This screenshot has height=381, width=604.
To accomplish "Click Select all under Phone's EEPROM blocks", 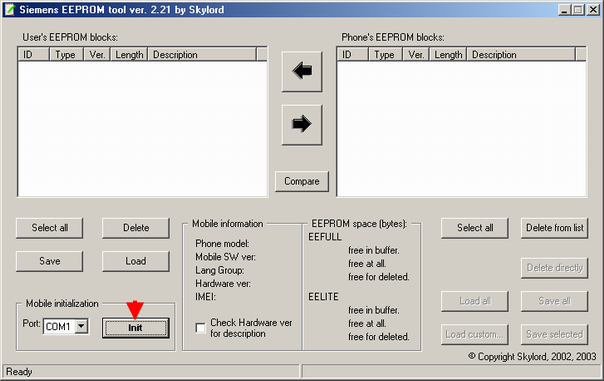I will click(x=475, y=228).
